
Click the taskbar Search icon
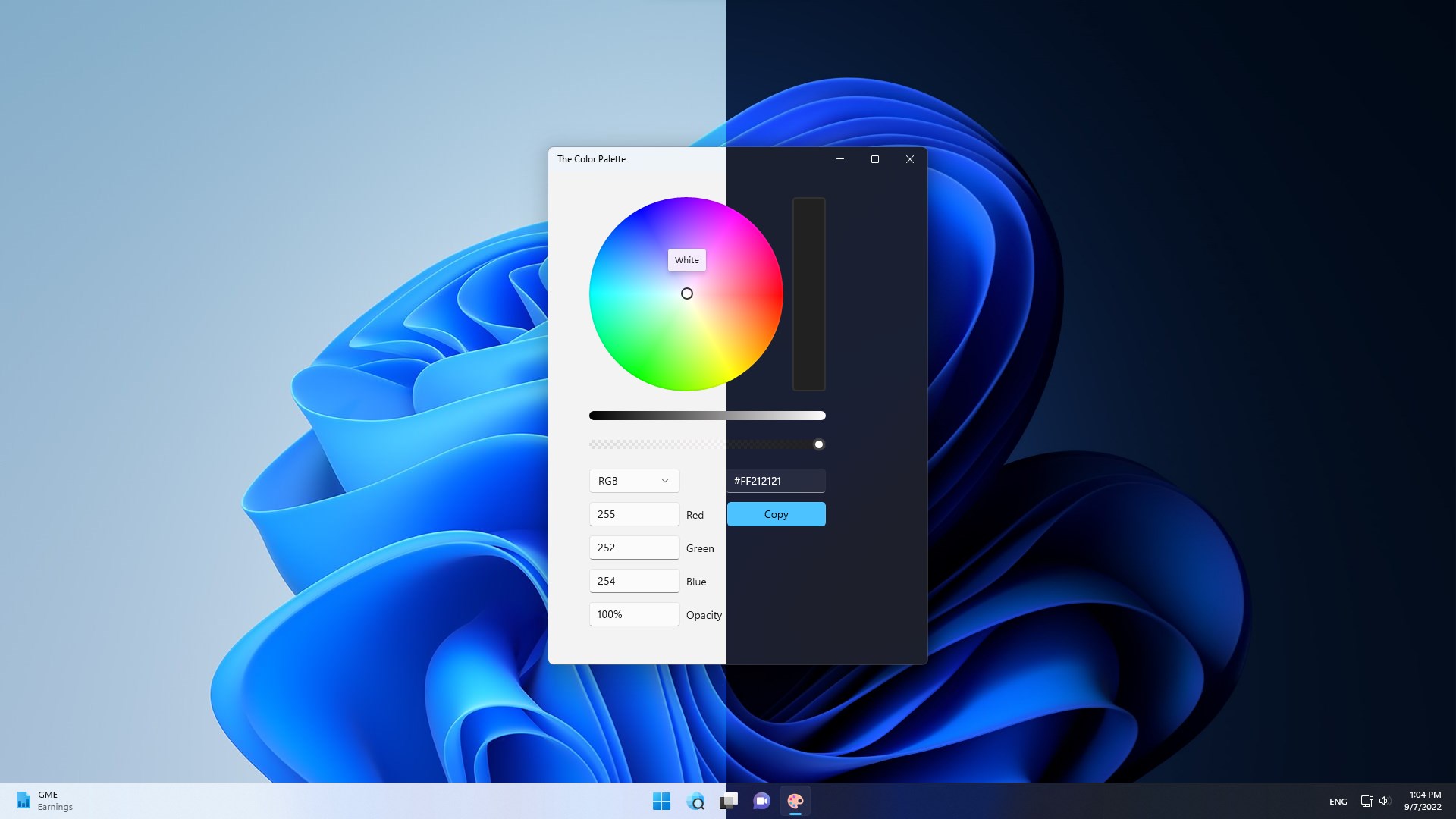(x=695, y=801)
